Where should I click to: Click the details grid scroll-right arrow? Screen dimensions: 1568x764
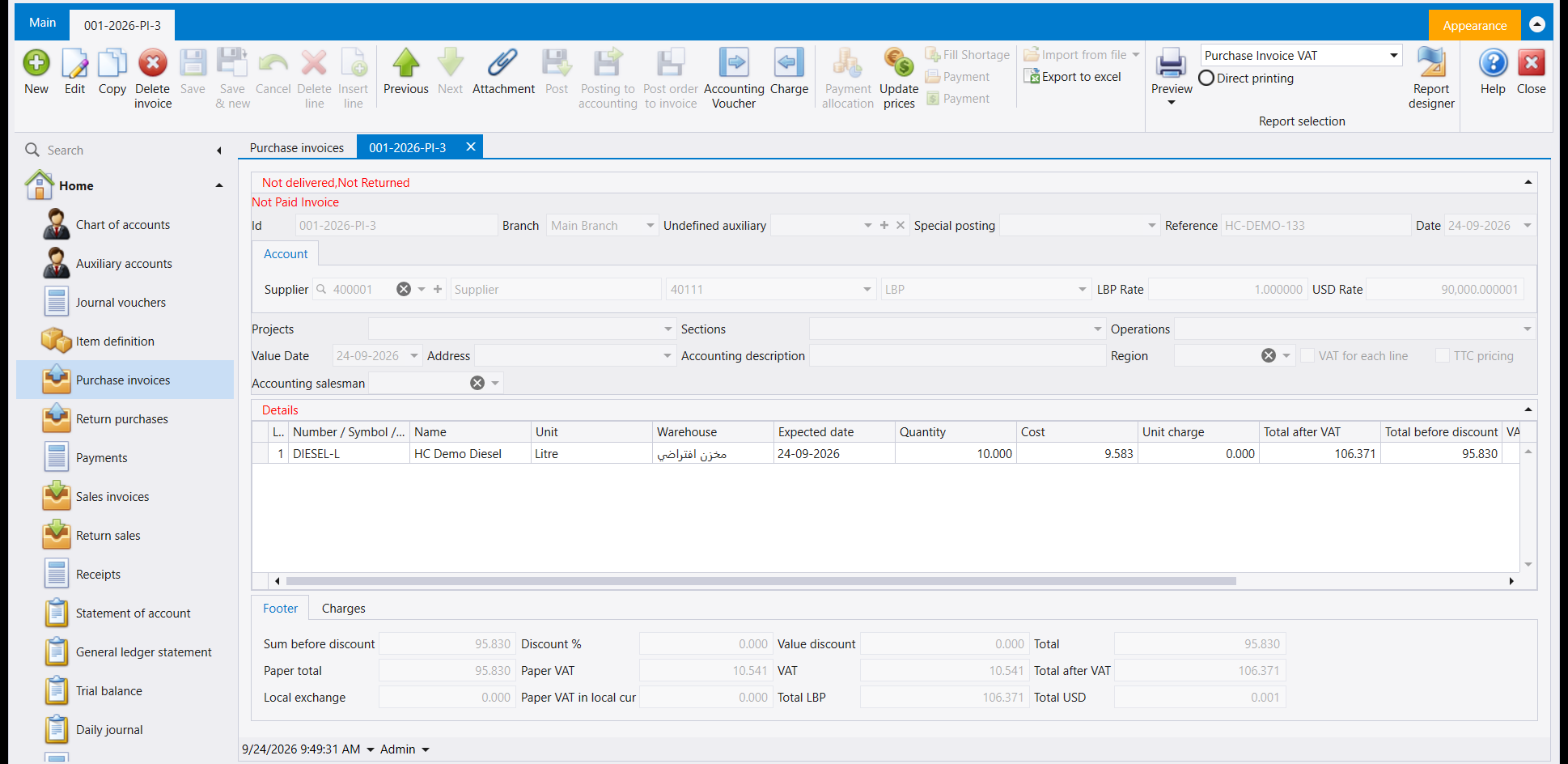click(1511, 581)
